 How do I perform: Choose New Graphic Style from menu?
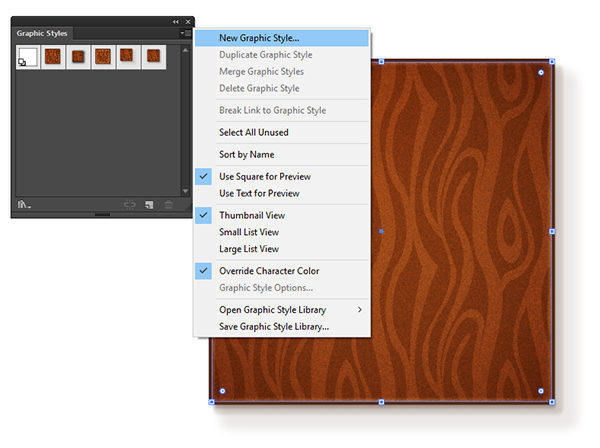(x=258, y=38)
